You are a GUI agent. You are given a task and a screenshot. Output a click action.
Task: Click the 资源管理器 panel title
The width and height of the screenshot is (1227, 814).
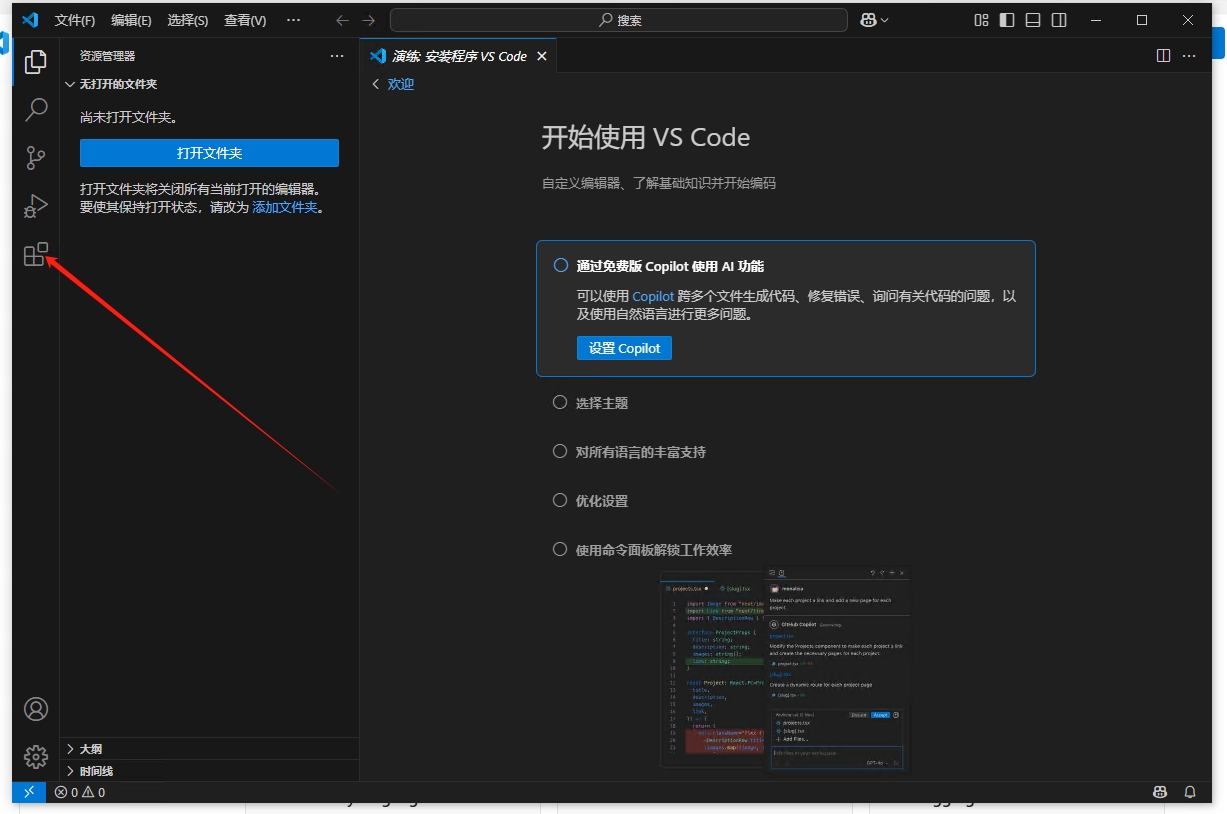(108, 56)
